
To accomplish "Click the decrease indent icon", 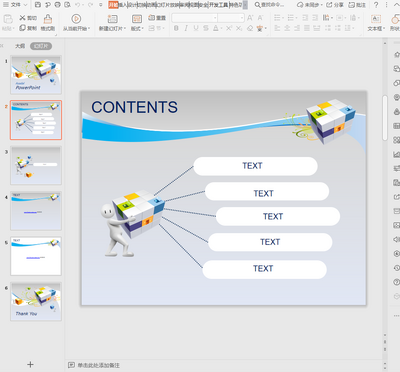I will 305,18.
